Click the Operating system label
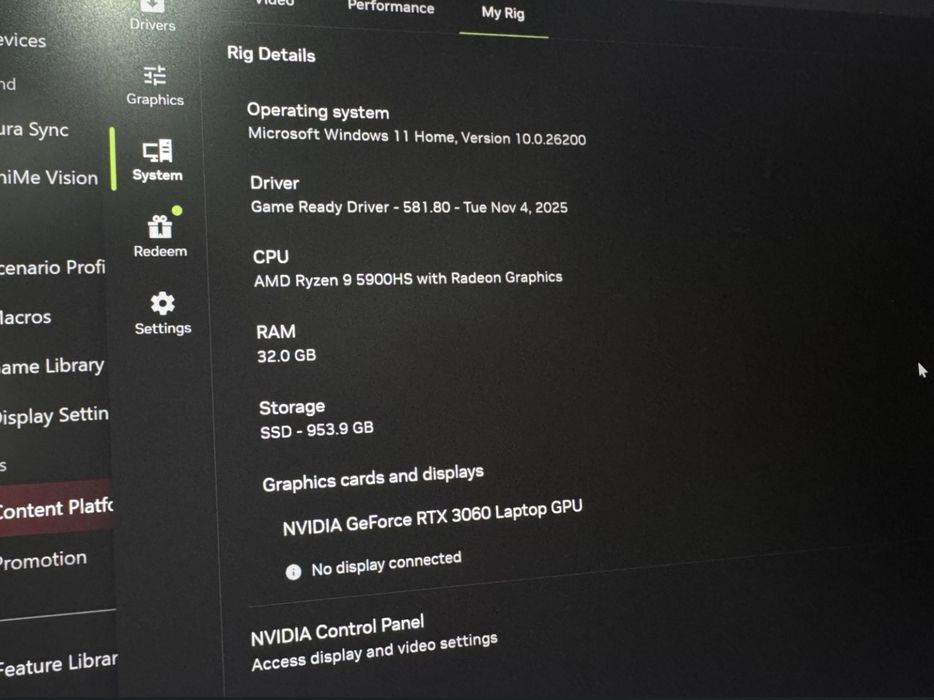 [318, 111]
